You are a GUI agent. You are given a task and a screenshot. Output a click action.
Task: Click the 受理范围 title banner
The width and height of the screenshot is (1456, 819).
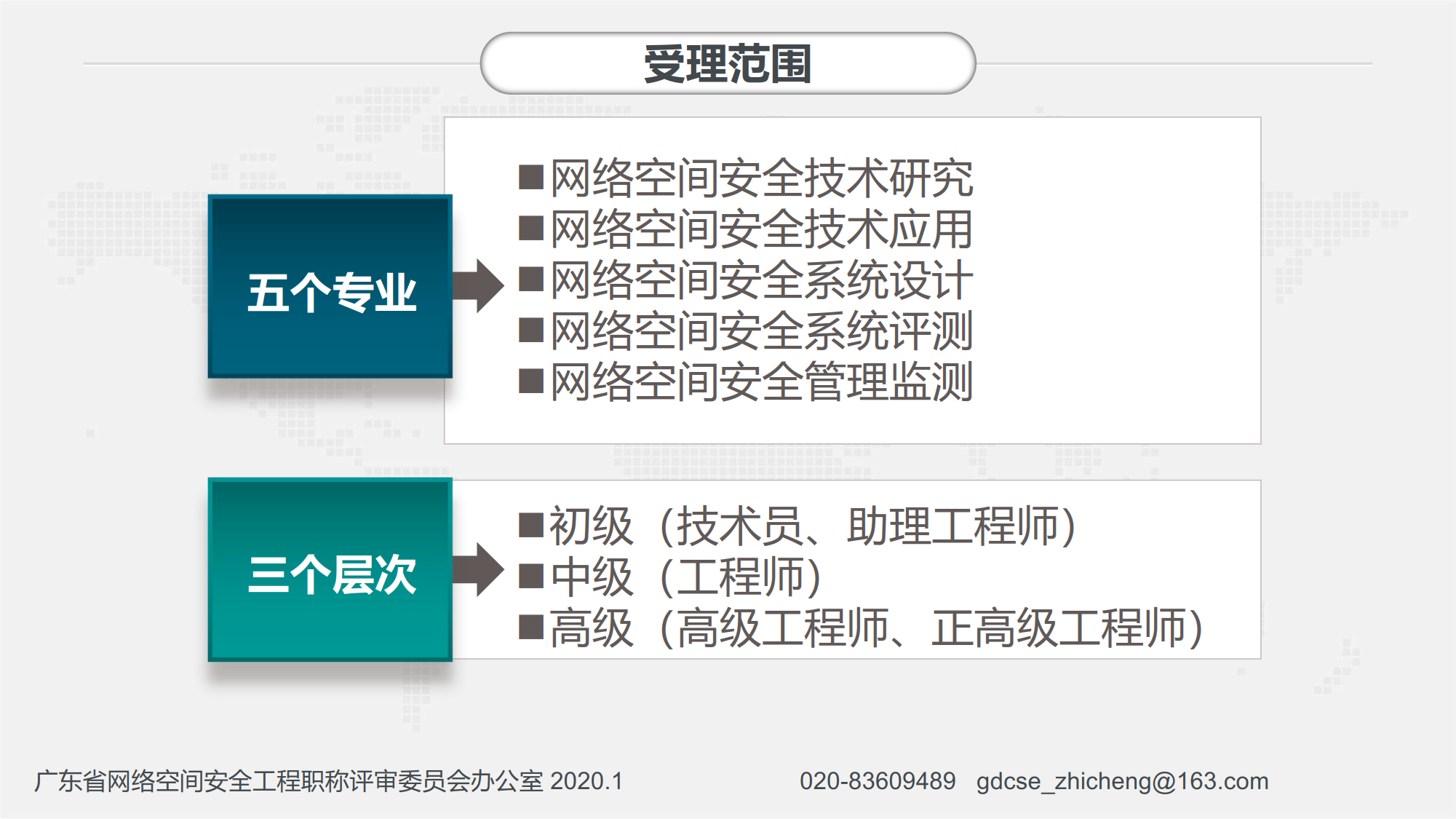[x=728, y=63]
